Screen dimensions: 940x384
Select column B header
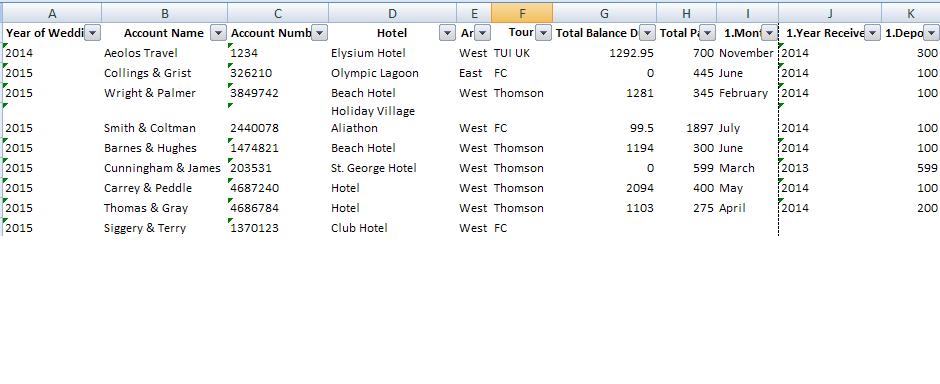tap(165, 13)
